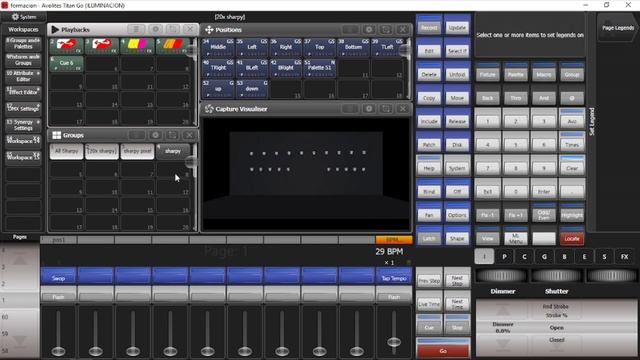The height and width of the screenshot is (360, 640).
Task: Click Capture Visualiser resize icon
Action: pos(386,109)
